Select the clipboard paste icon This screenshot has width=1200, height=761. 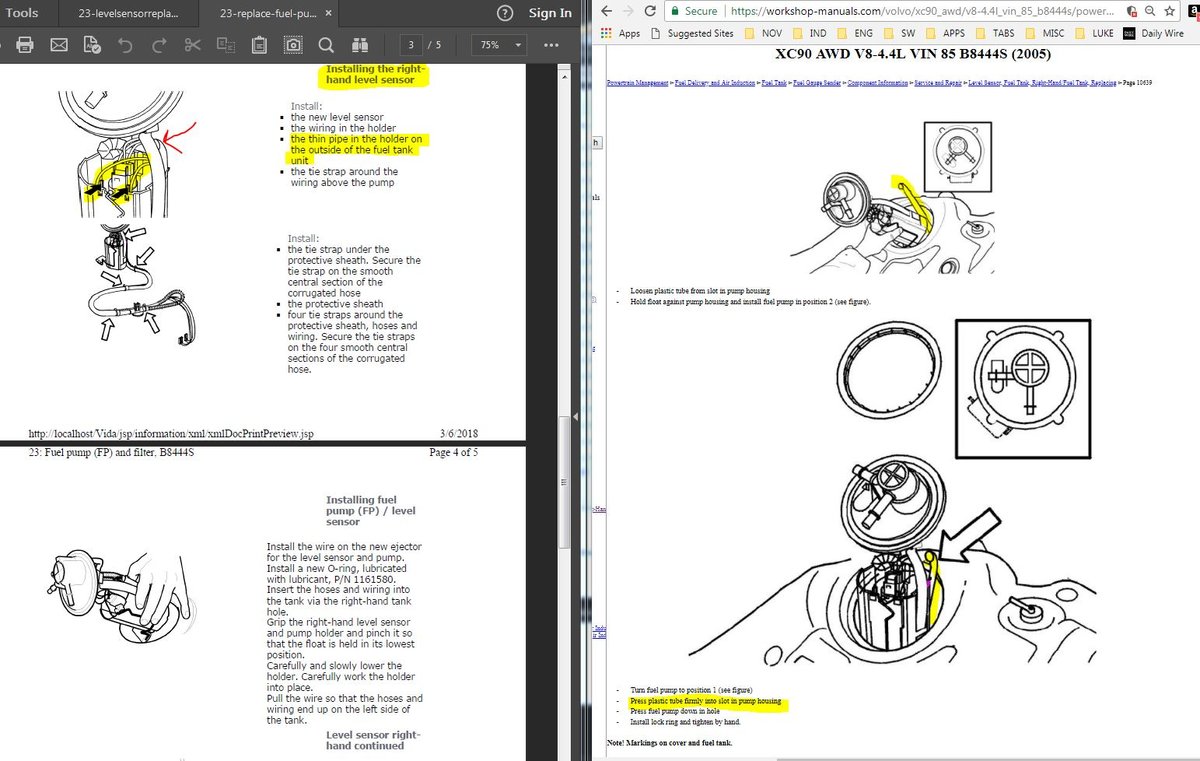tap(260, 45)
